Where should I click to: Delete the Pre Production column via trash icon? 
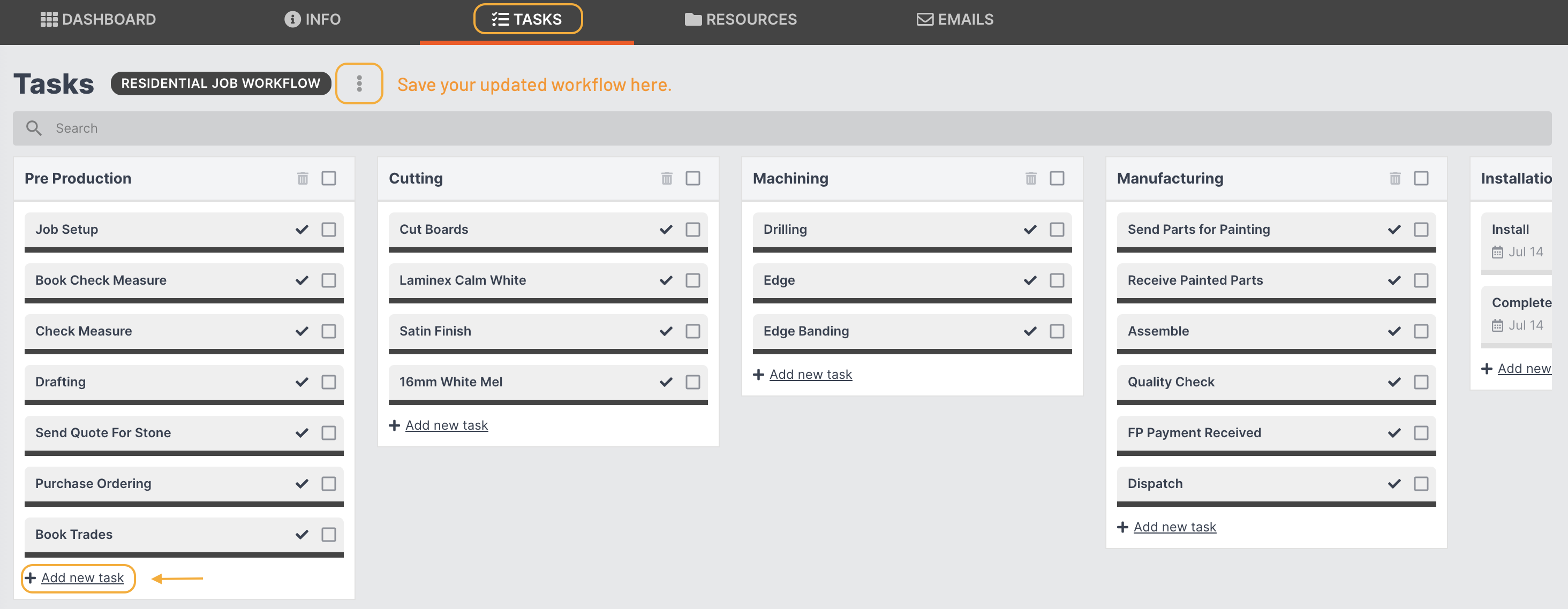(303, 178)
